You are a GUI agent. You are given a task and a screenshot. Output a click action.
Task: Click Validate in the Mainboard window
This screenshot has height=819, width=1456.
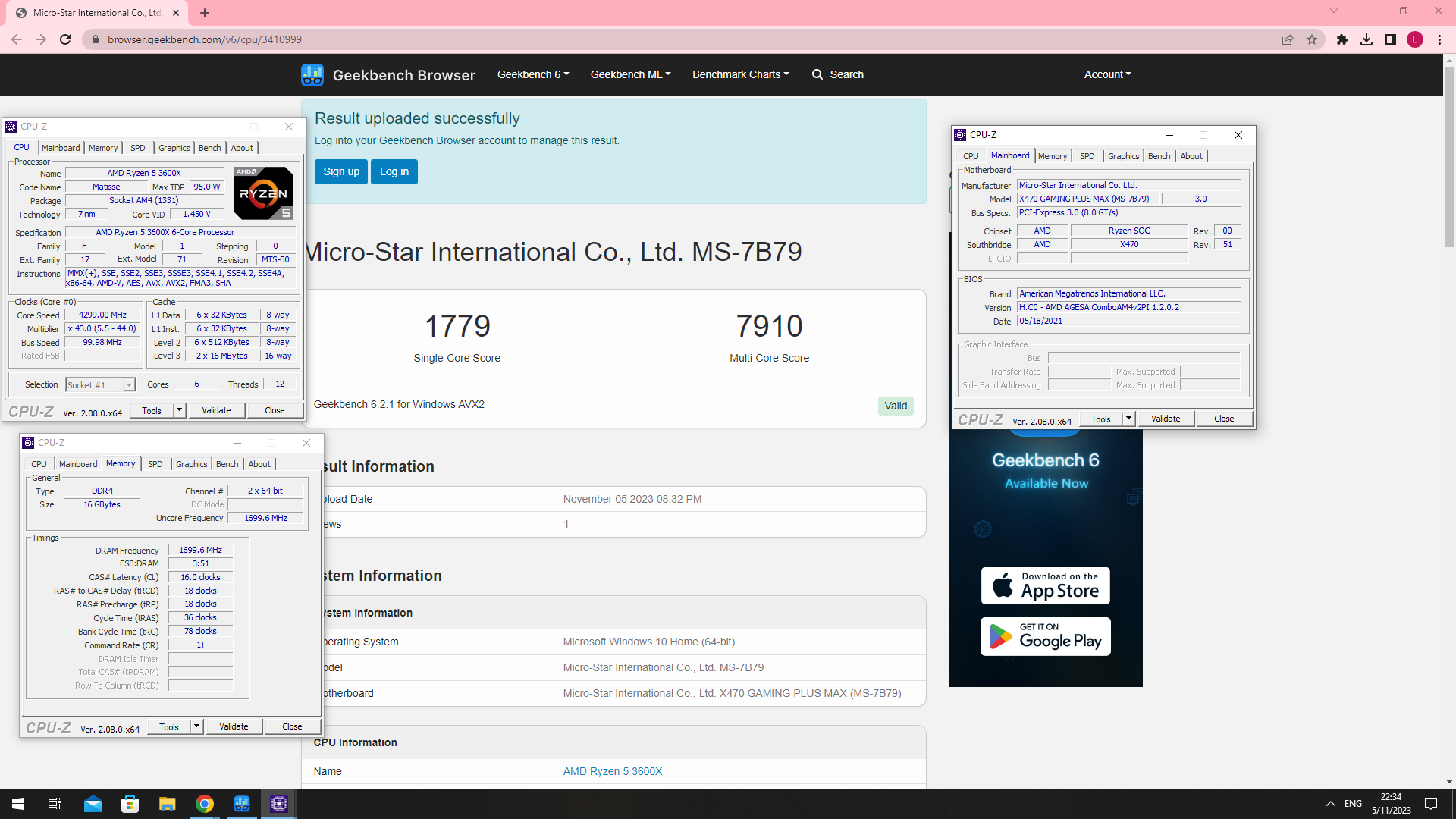[1166, 419]
